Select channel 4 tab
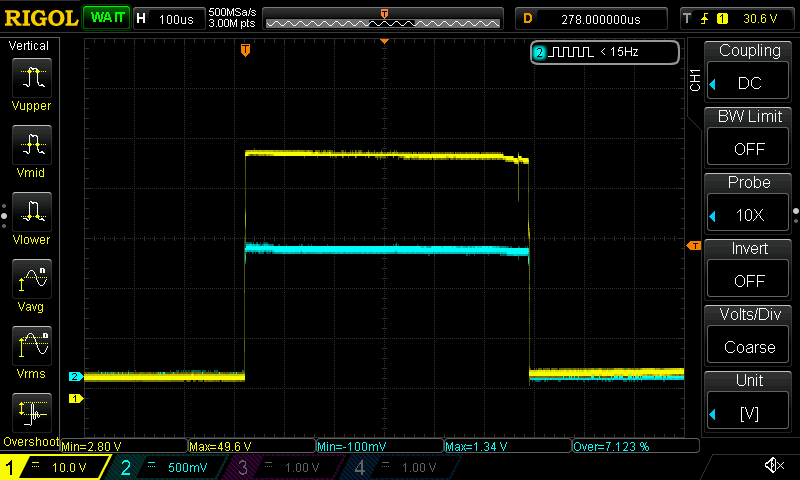 401,467
